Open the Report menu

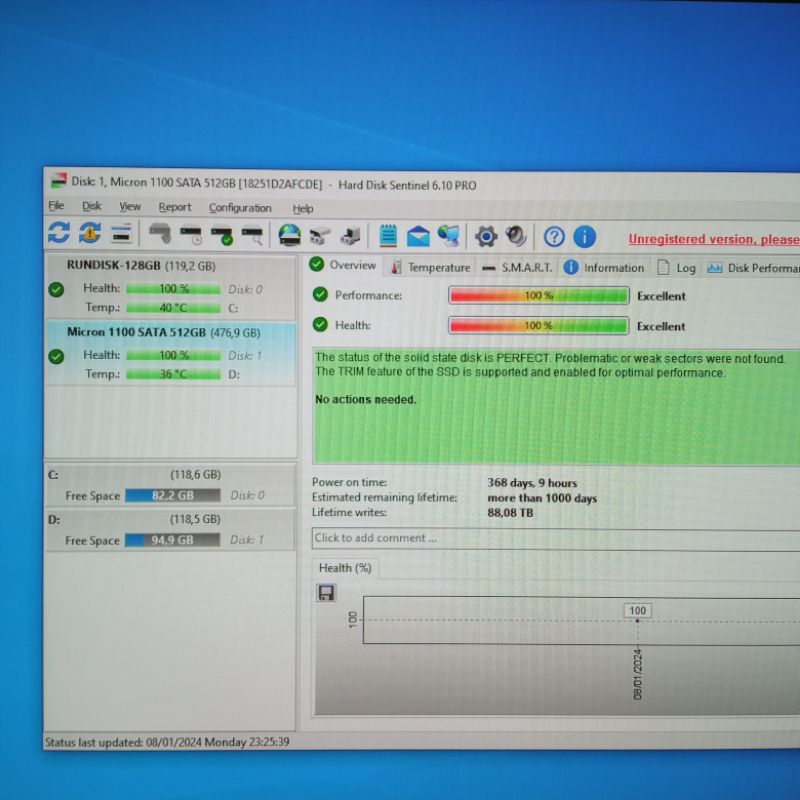click(174, 207)
